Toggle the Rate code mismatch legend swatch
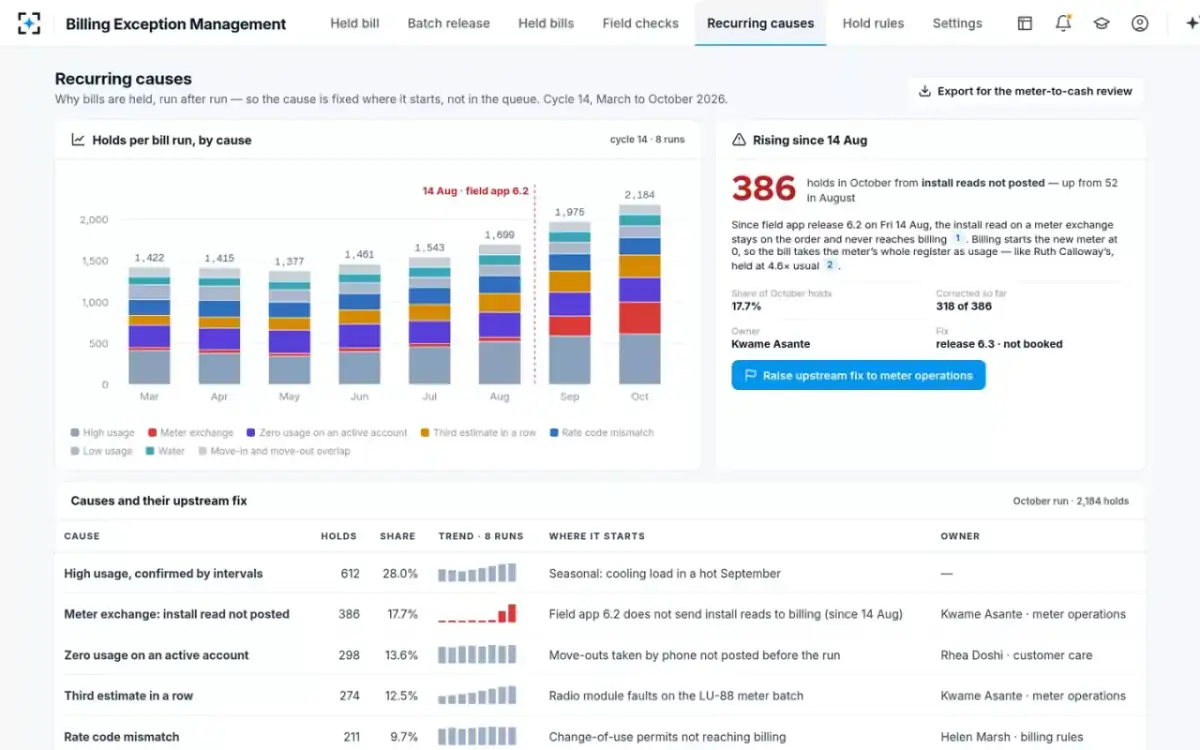Viewport: 1200px width, 750px height. tap(554, 433)
